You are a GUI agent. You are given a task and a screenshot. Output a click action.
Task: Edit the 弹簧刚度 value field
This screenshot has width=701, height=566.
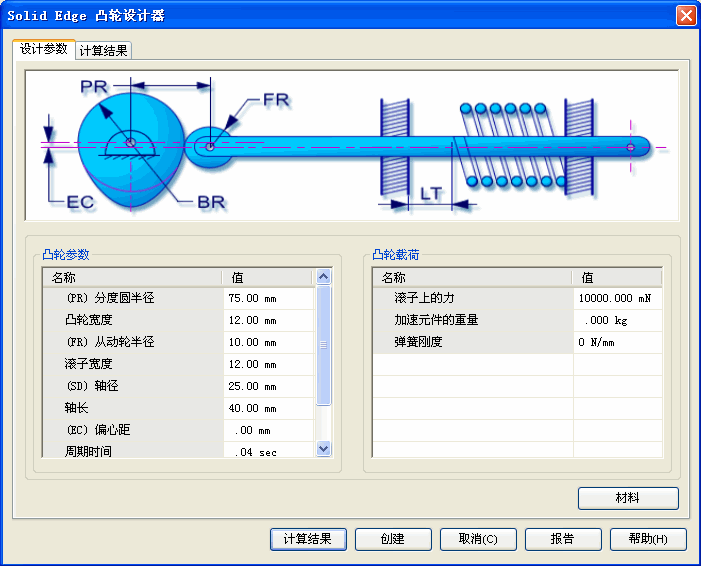tap(617, 342)
